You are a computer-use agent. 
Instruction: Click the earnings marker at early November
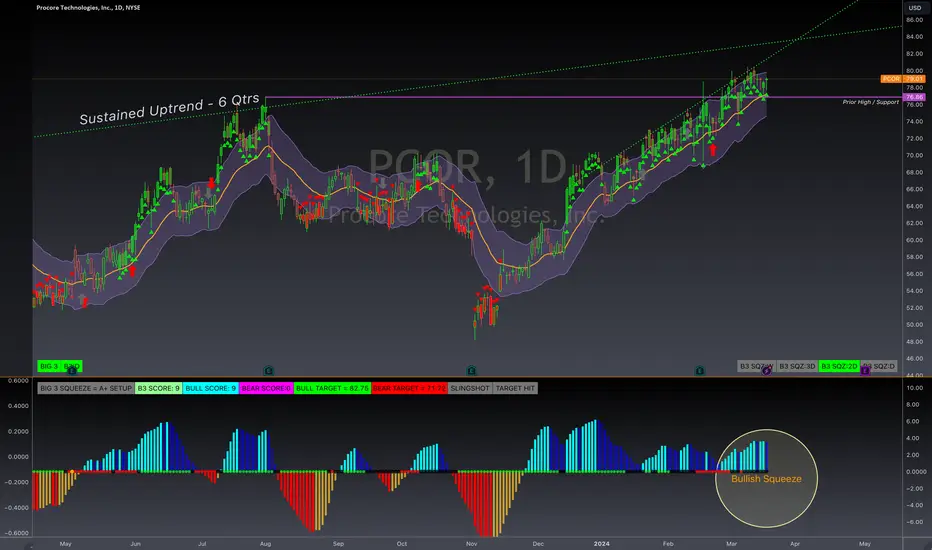471,370
